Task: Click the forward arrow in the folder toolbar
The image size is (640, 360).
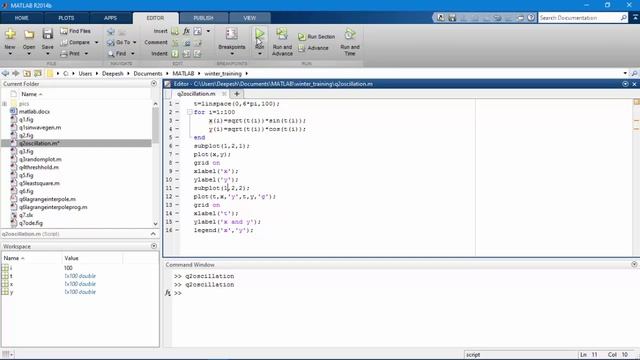Action: pyautogui.click(x=16, y=73)
